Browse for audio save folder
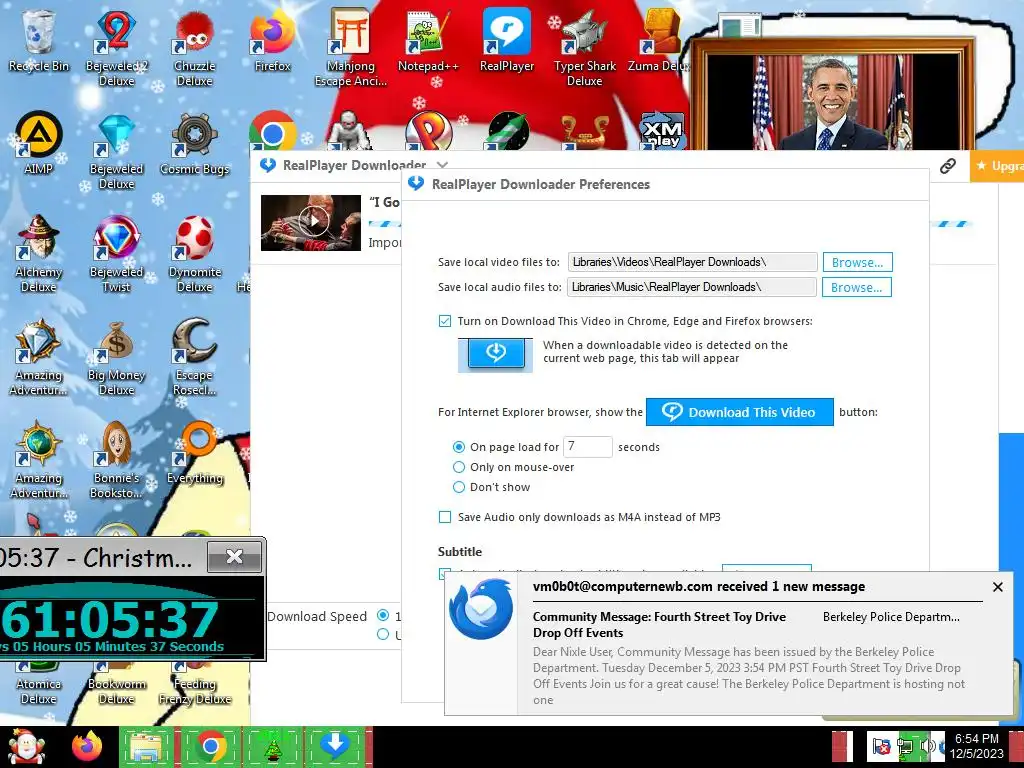The height and width of the screenshot is (768, 1024). [857, 287]
